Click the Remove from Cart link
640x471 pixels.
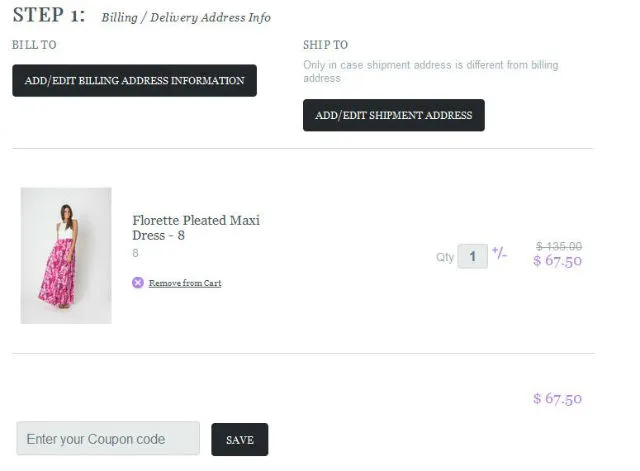pos(185,284)
